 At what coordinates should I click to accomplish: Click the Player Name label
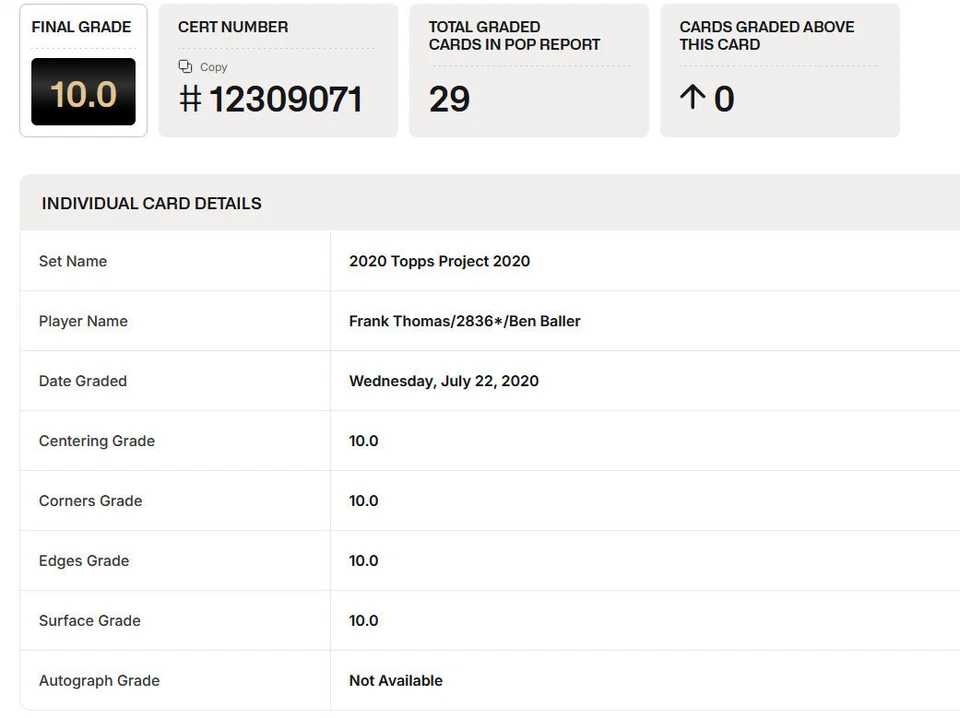click(x=83, y=321)
